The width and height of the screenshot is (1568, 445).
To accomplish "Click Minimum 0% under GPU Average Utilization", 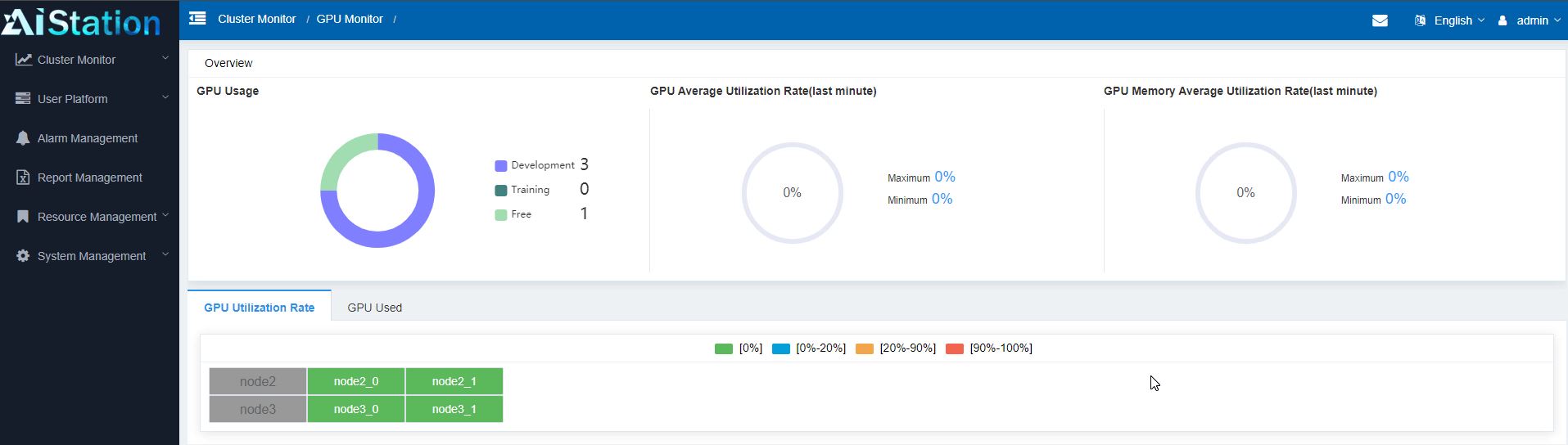I will 920,199.
